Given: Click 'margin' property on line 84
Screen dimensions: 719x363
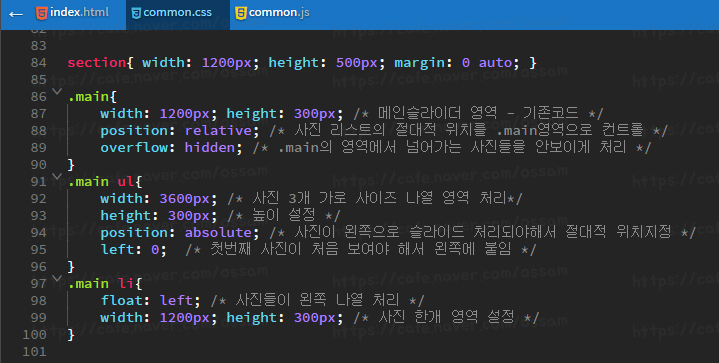Looking at the screenshot, I should click(420, 62).
